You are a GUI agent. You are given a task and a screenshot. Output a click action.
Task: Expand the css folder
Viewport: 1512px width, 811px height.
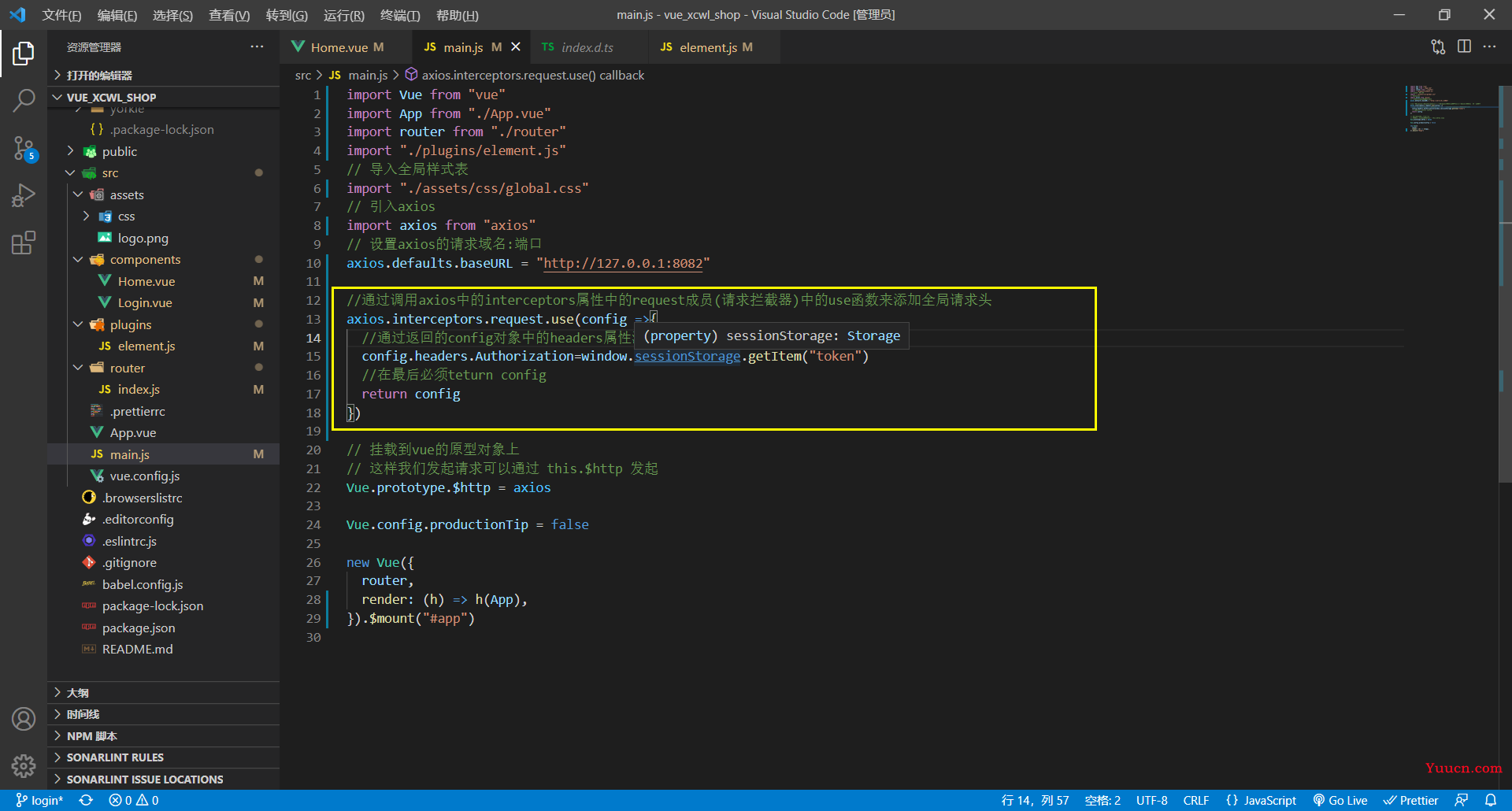[x=163, y=217]
